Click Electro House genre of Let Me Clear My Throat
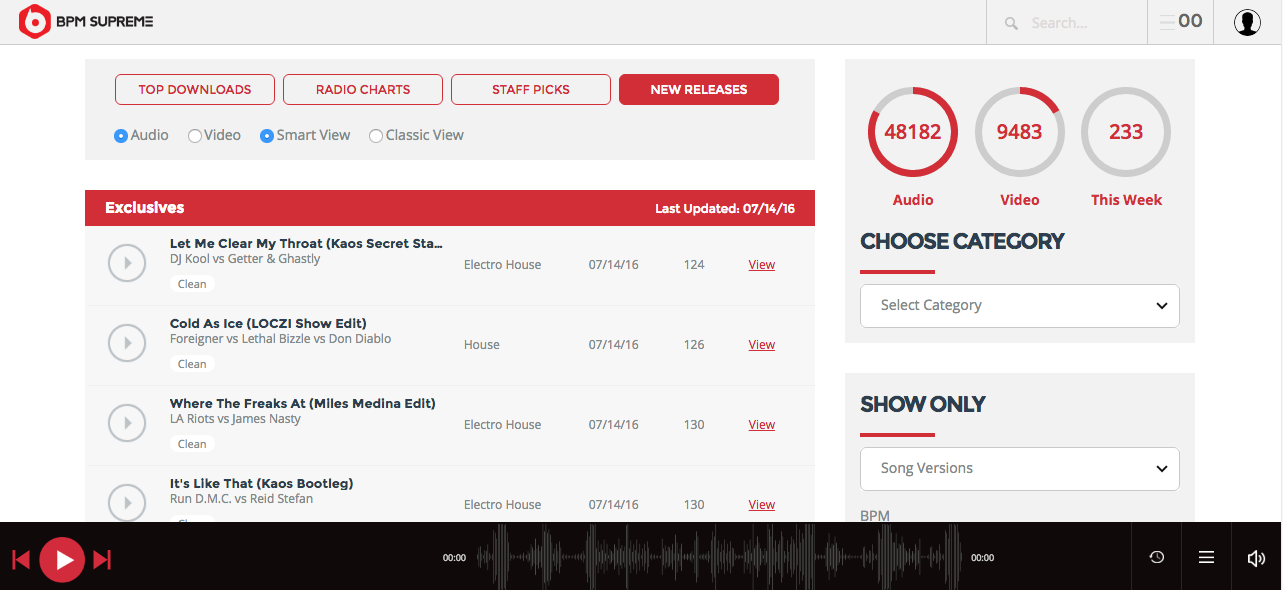Viewport: 1283px width, 590px height. click(x=502, y=265)
